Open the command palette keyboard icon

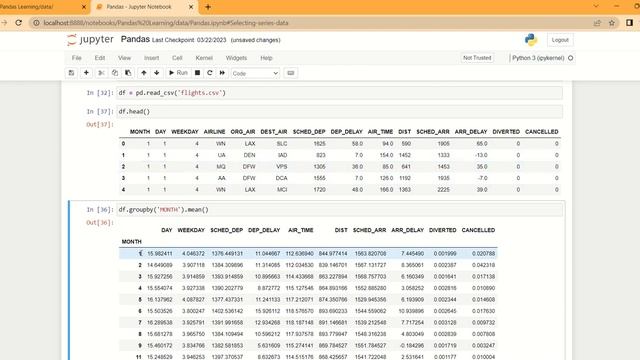point(291,73)
